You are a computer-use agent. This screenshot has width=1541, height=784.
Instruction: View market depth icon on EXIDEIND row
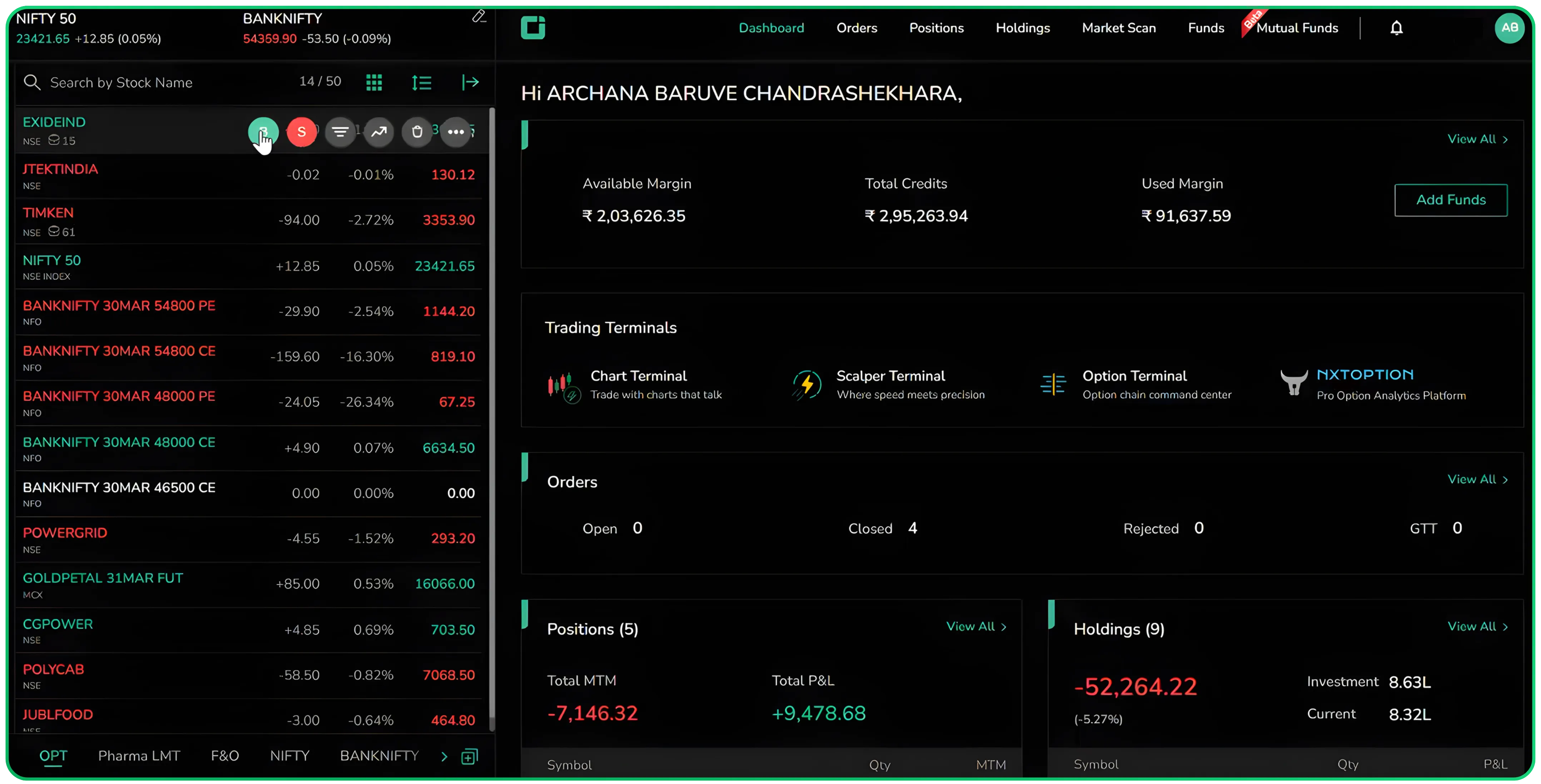340,132
